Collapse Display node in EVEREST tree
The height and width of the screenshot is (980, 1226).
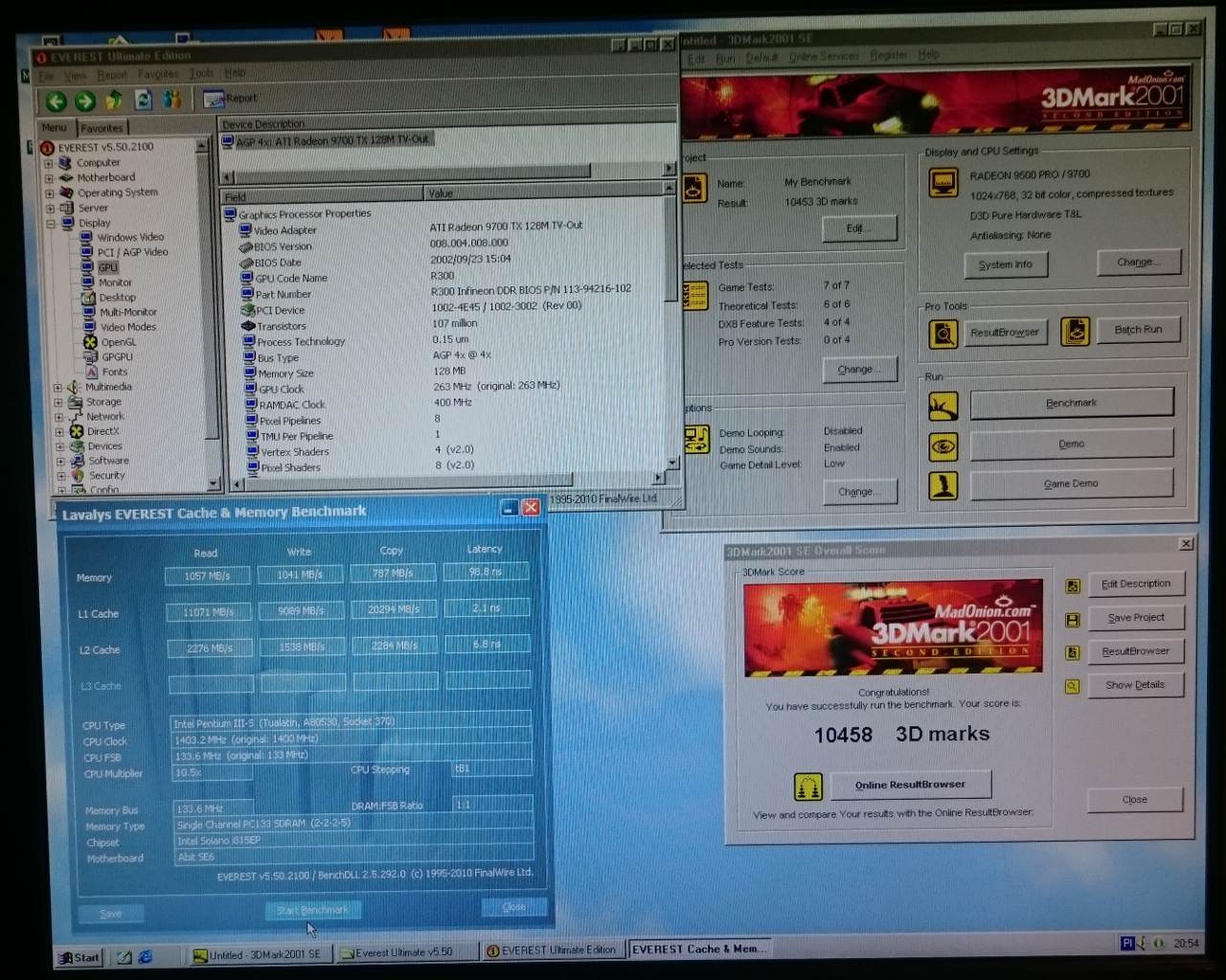pos(51,223)
